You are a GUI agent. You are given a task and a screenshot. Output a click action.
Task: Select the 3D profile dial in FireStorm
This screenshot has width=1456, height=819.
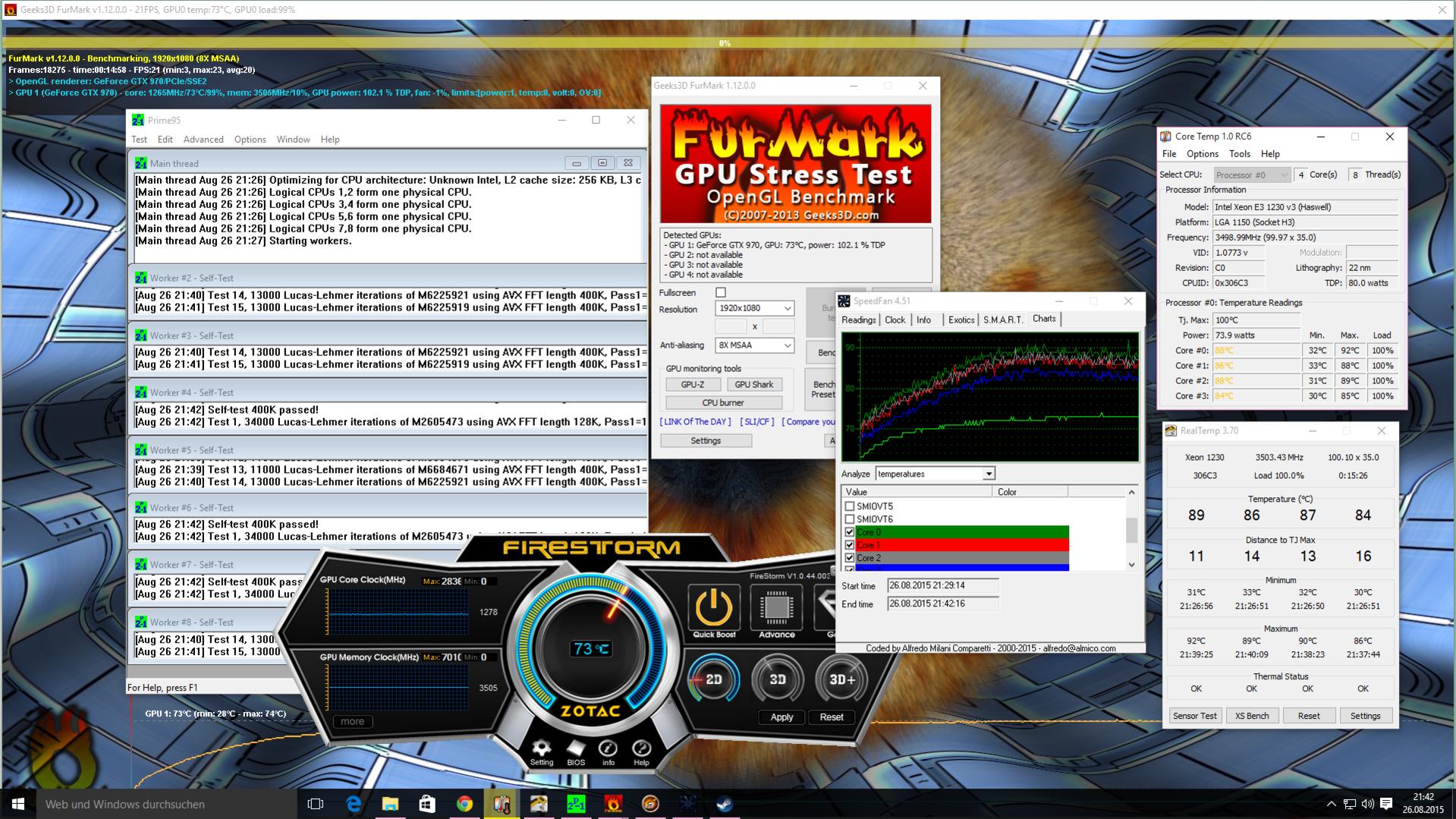pyautogui.click(x=777, y=679)
